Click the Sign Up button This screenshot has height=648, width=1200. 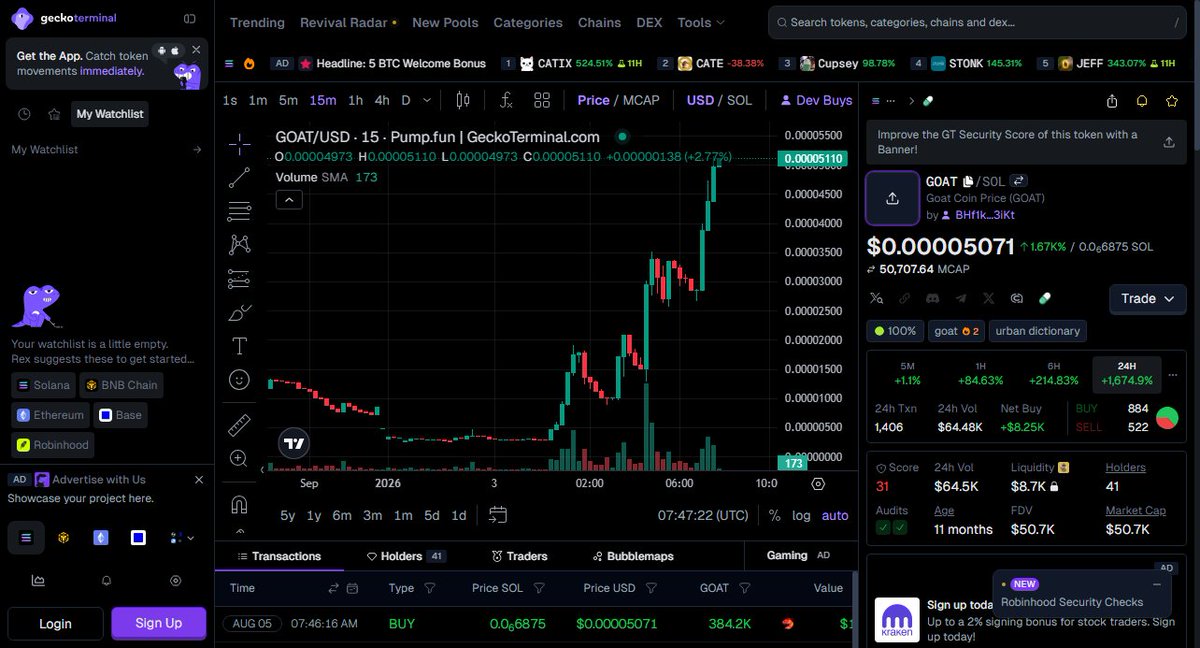click(x=159, y=623)
